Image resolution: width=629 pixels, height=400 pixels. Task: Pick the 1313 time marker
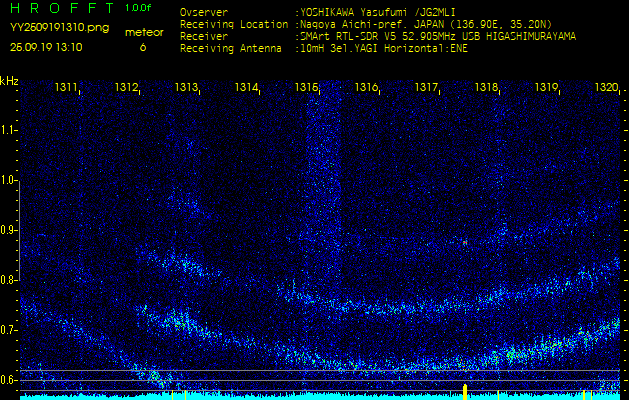[x=186, y=88]
